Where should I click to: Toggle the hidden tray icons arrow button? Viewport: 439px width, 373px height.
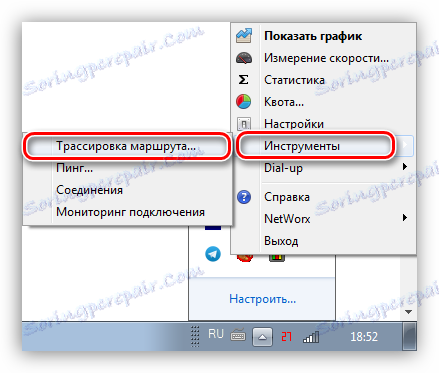click(262, 337)
